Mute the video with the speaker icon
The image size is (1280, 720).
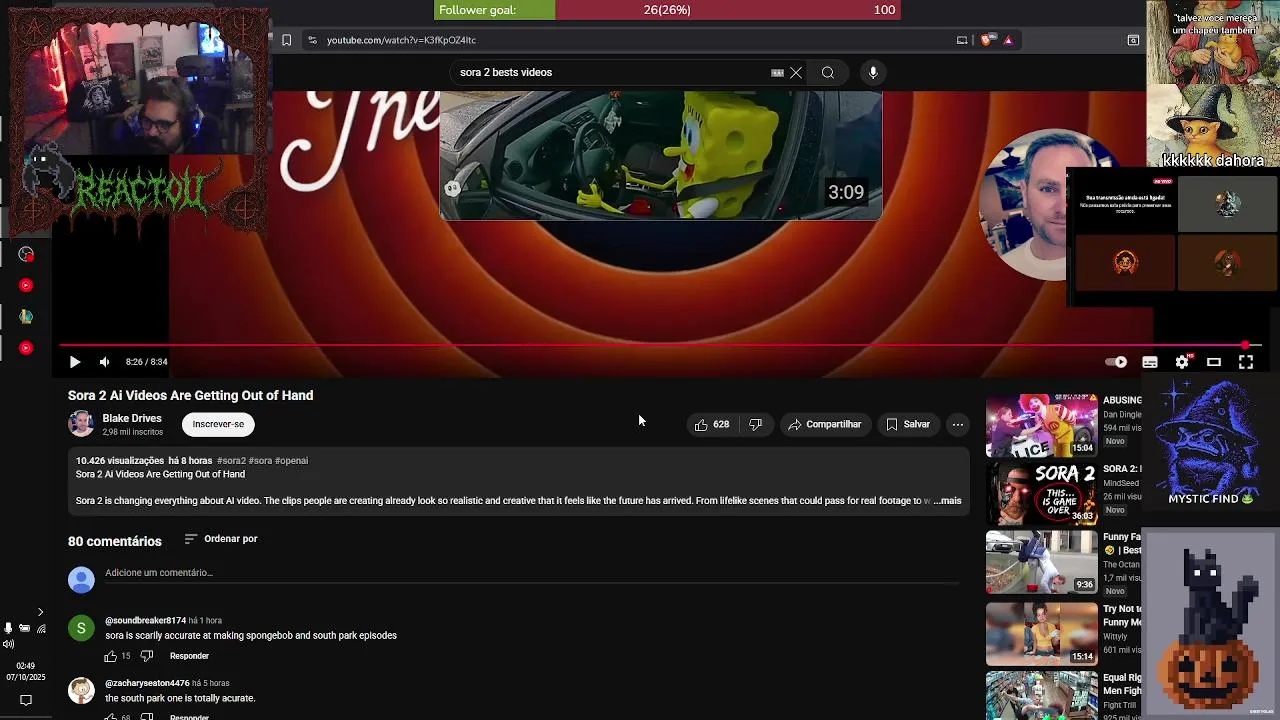(104, 362)
